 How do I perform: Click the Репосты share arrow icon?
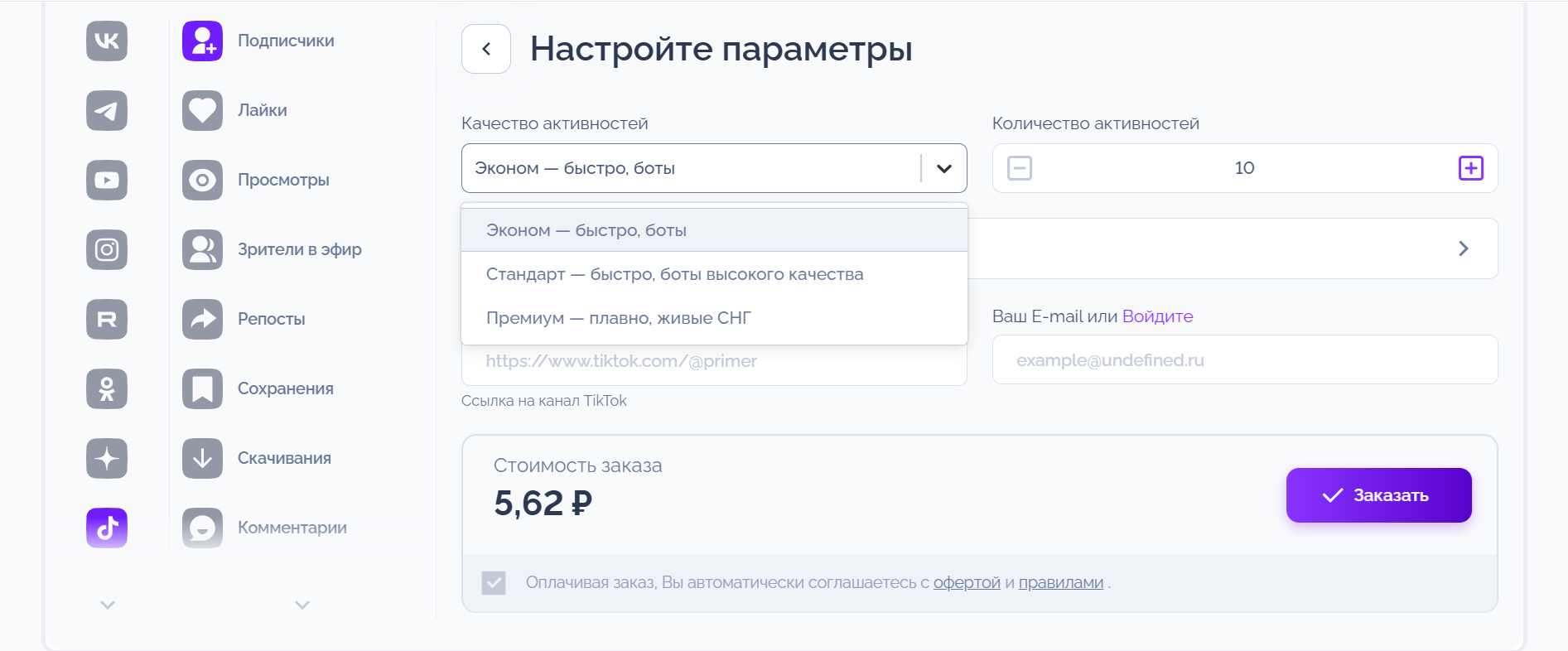[202, 319]
